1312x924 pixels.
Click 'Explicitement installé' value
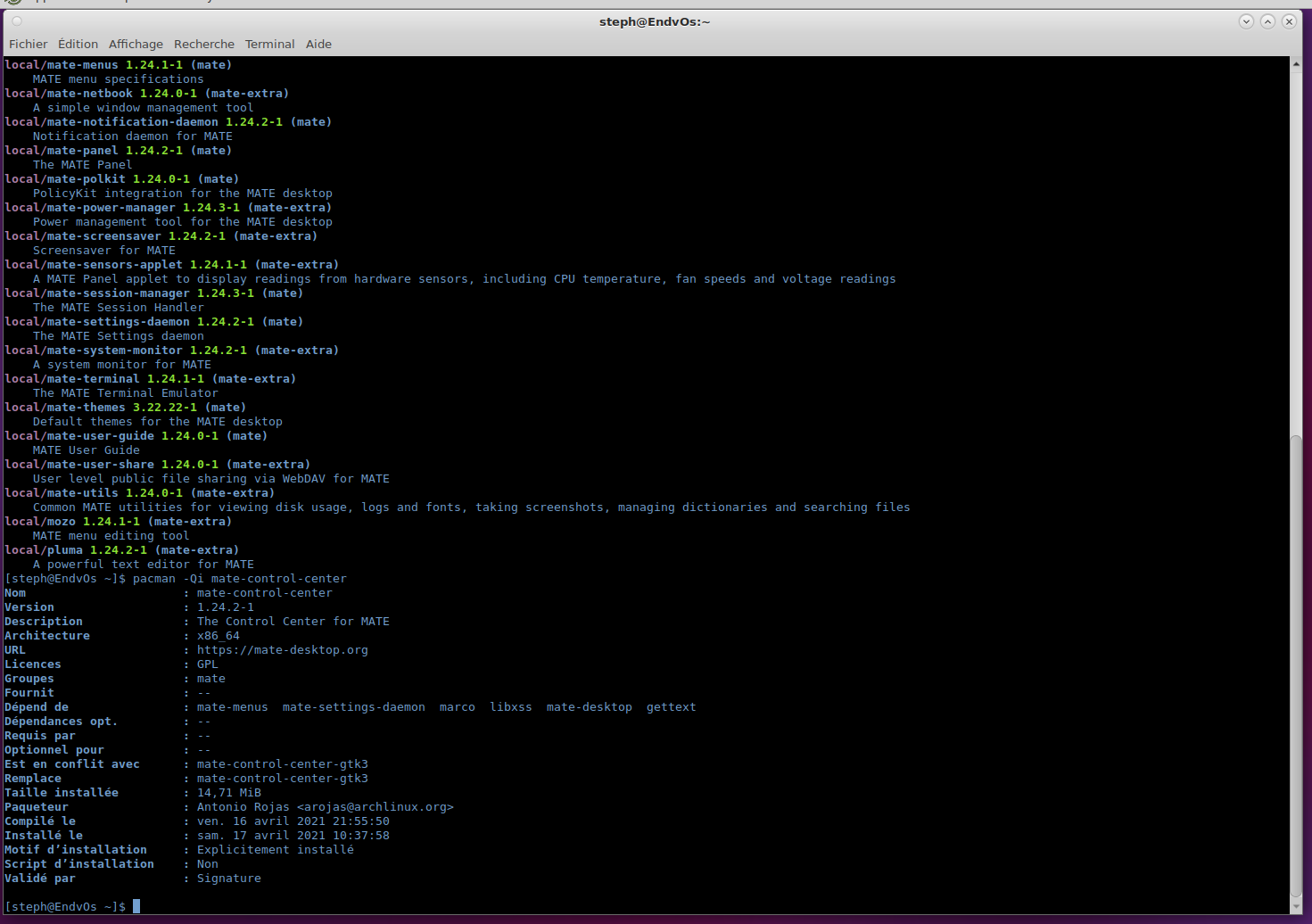click(276, 850)
